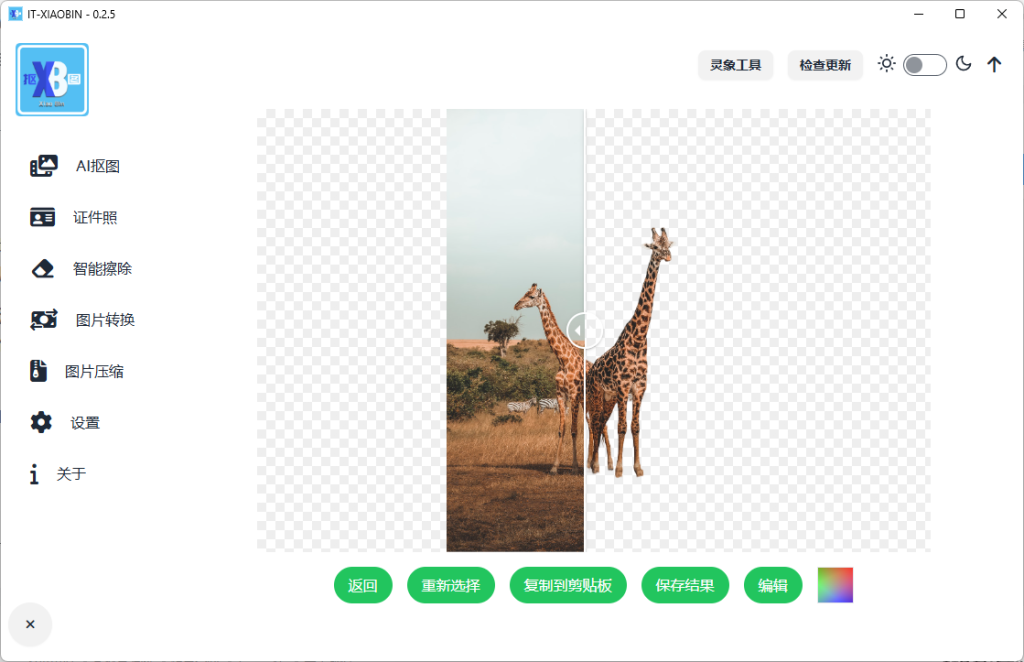
Task: Toggle the light/dark theme switch
Action: click(x=924, y=65)
